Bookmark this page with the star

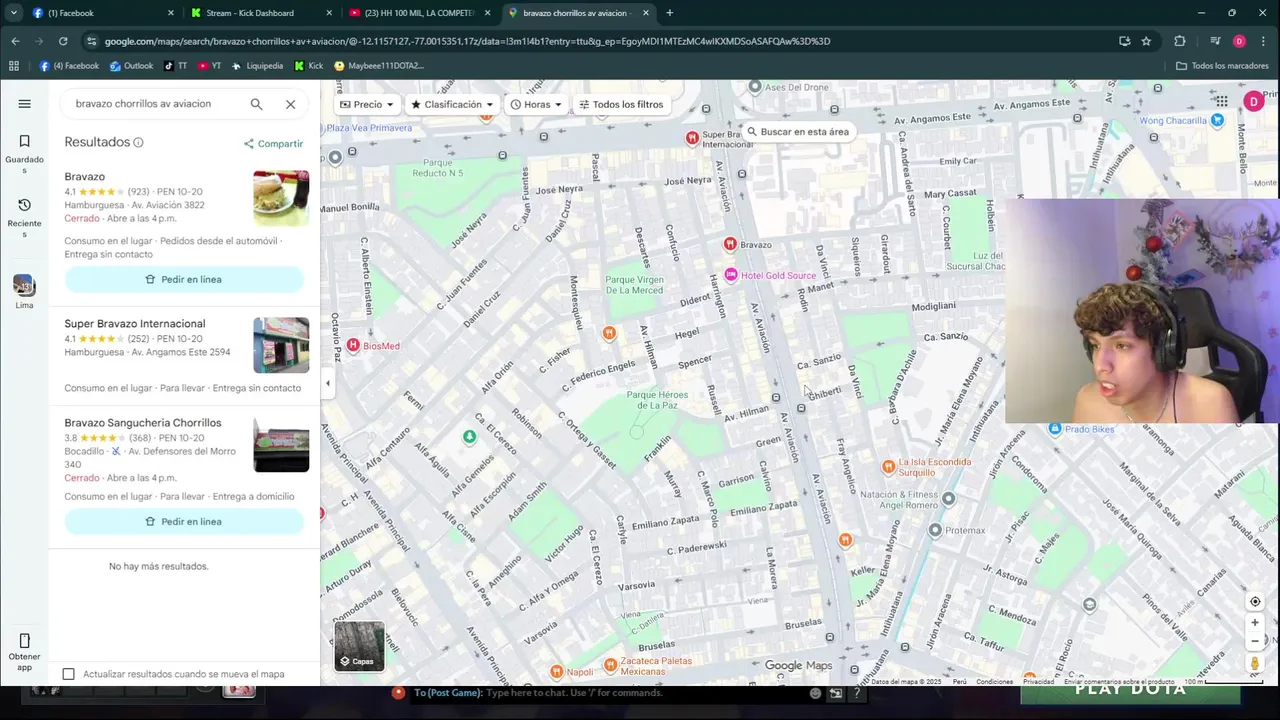coord(1146,41)
